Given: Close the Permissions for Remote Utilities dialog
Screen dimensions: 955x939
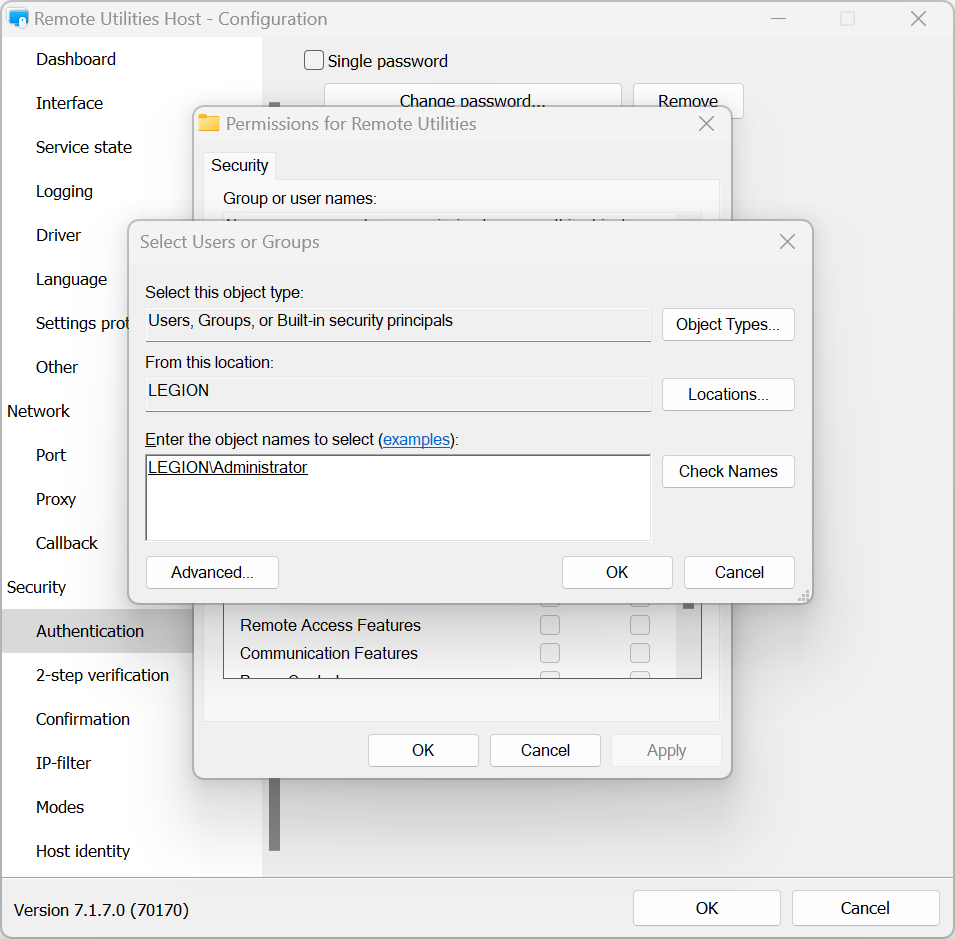Looking at the screenshot, I should 706,124.
